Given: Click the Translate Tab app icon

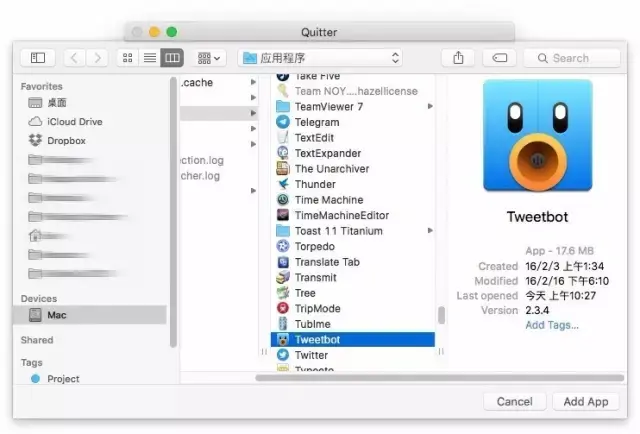Looking at the screenshot, I should tap(283, 262).
